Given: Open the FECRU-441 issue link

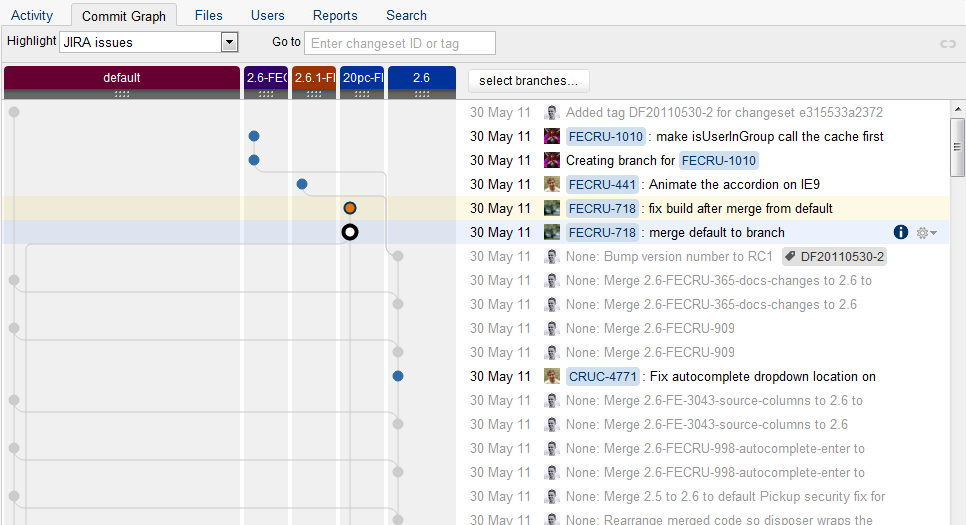Looking at the screenshot, I should 603,184.
